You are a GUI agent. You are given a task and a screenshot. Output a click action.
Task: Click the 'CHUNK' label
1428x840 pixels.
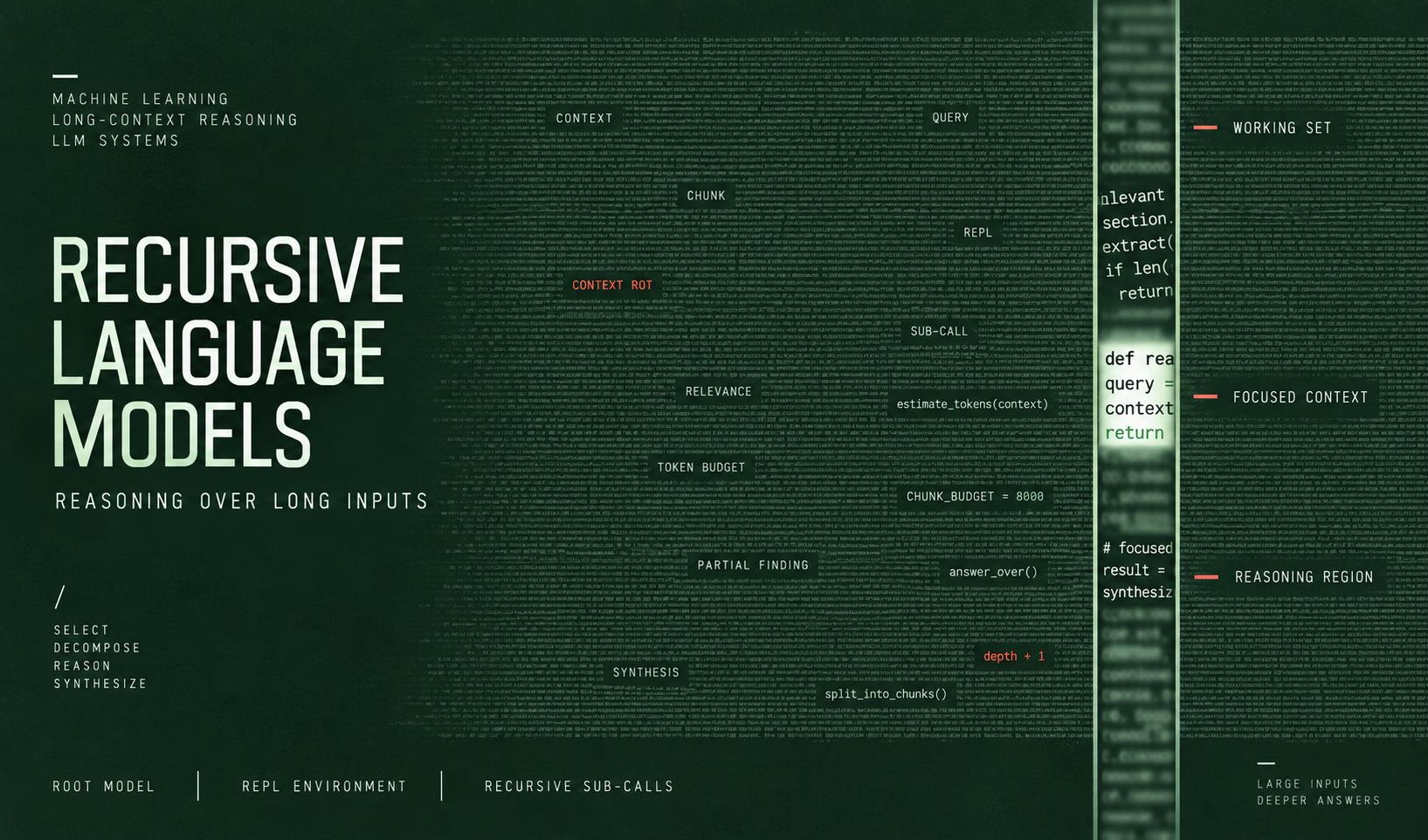pyautogui.click(x=706, y=196)
